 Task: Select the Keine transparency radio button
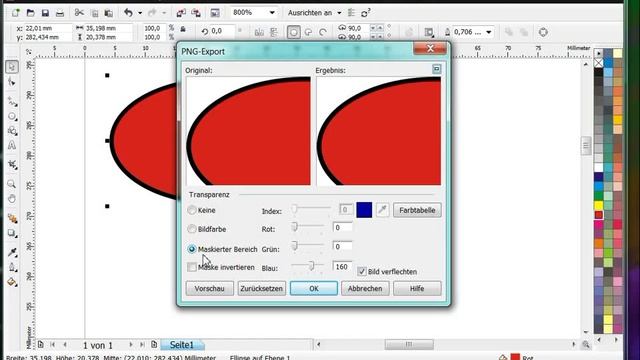point(192,210)
